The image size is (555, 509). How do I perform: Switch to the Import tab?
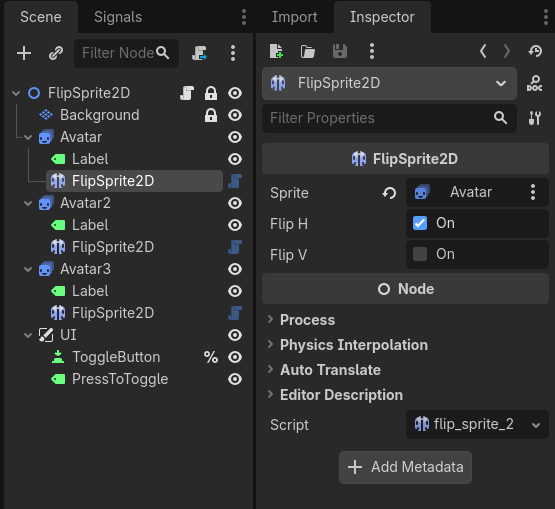294,17
